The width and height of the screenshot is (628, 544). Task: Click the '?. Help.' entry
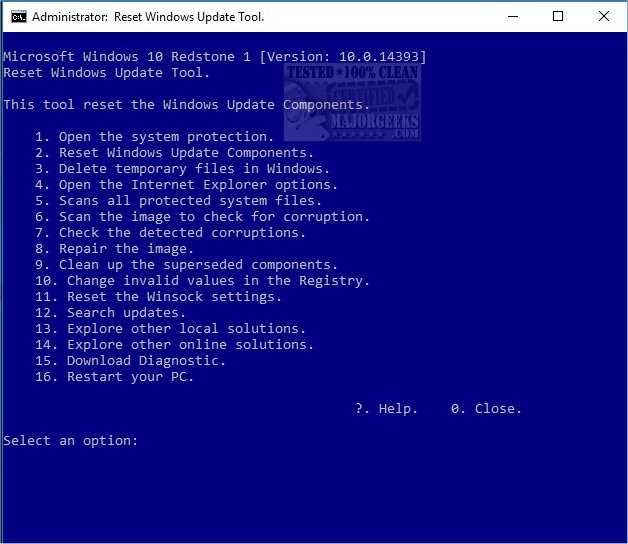coord(386,409)
